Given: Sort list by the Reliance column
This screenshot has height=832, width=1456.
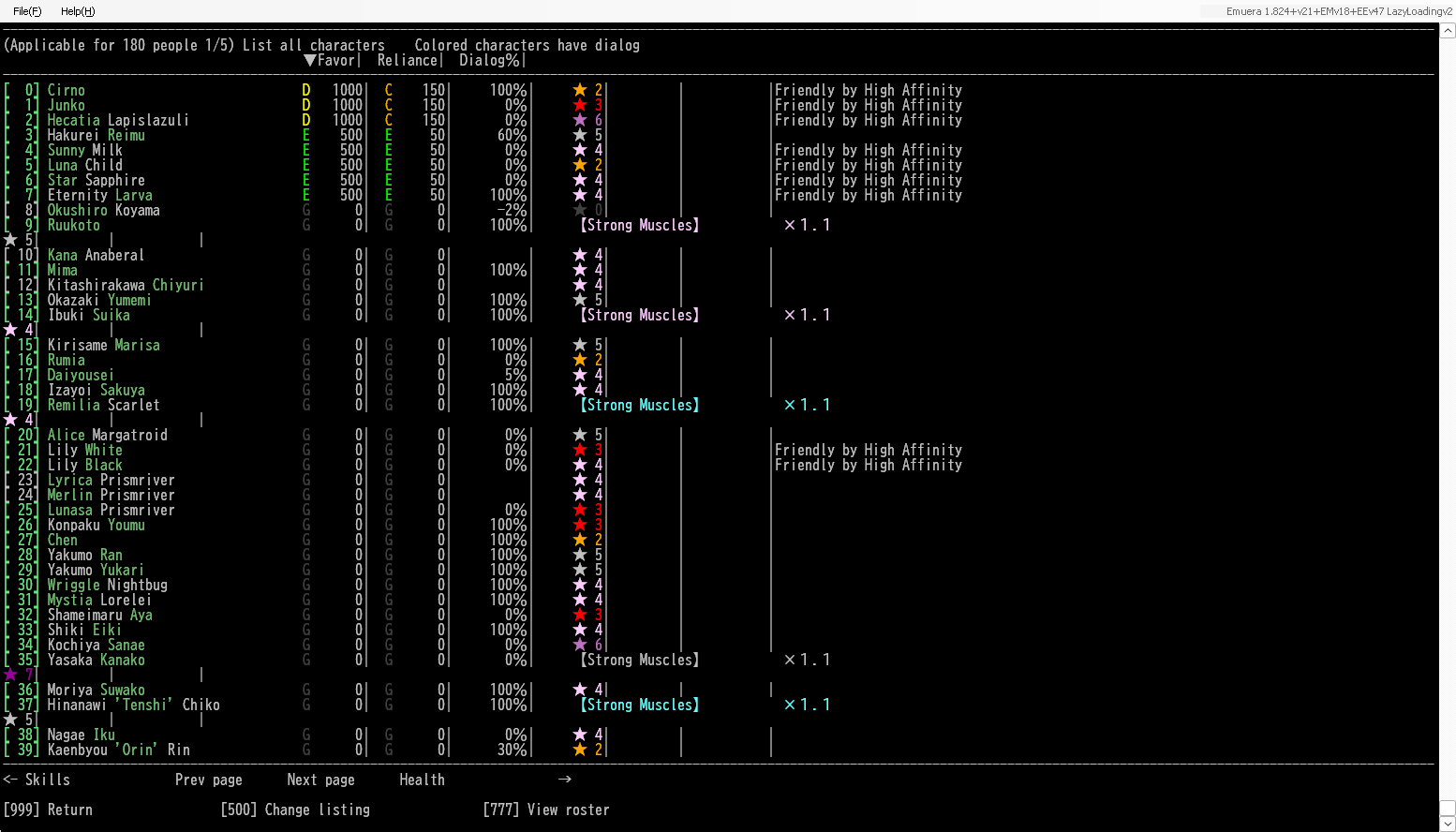Looking at the screenshot, I should (409, 60).
